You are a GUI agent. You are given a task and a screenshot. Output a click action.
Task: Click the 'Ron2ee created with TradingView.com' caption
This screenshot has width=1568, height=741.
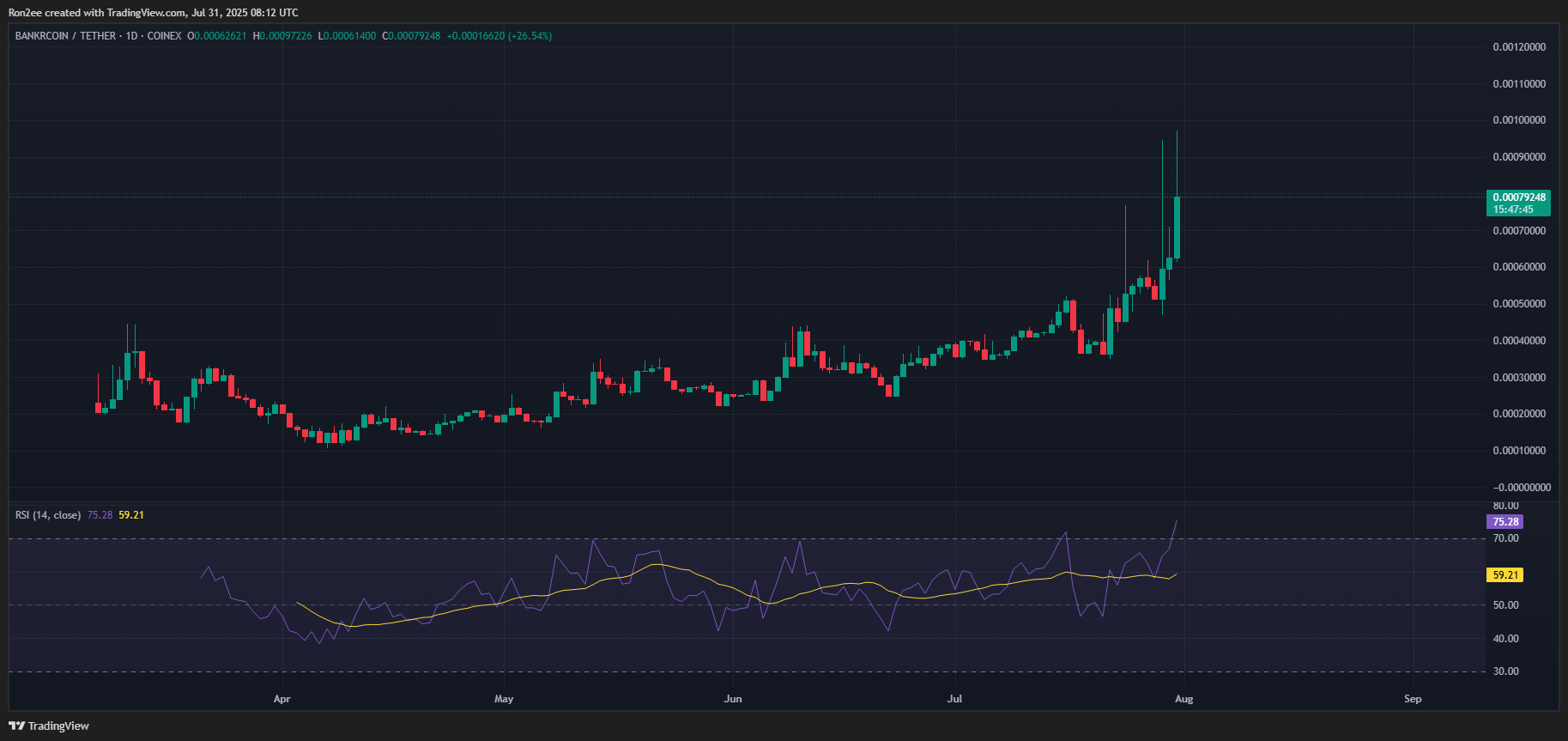[154, 13]
